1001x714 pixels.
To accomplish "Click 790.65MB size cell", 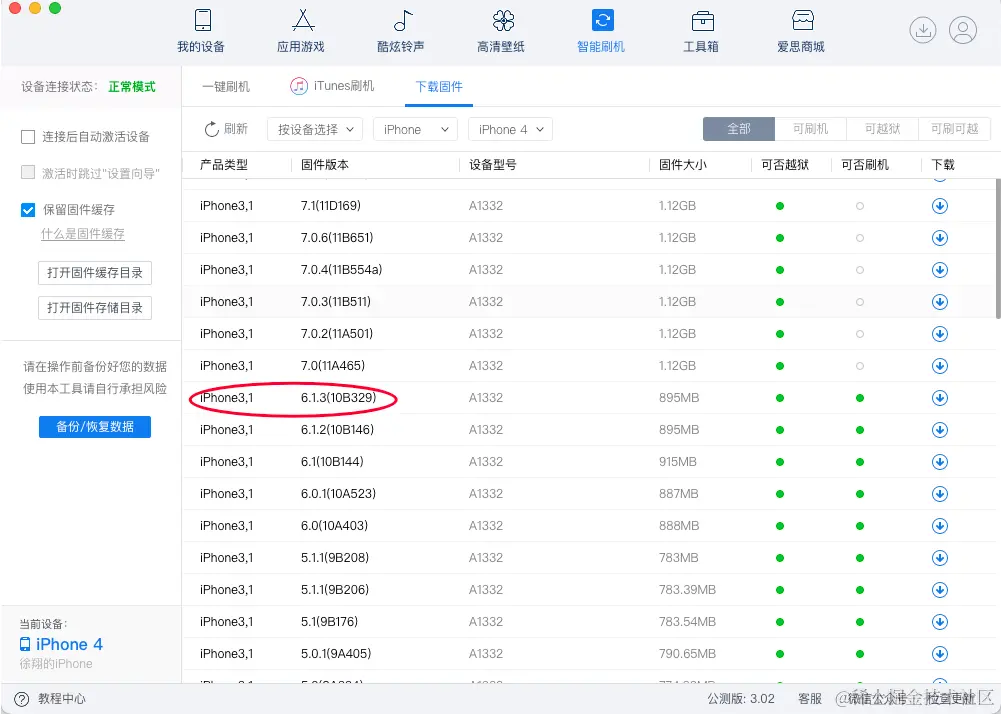I will [688, 653].
